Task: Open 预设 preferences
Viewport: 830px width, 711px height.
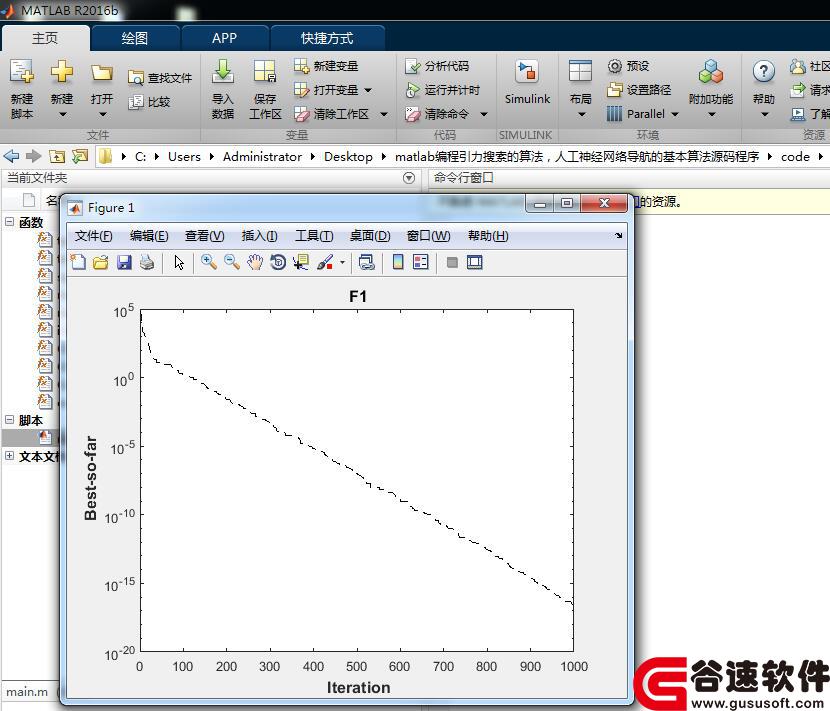Action: [x=628, y=66]
